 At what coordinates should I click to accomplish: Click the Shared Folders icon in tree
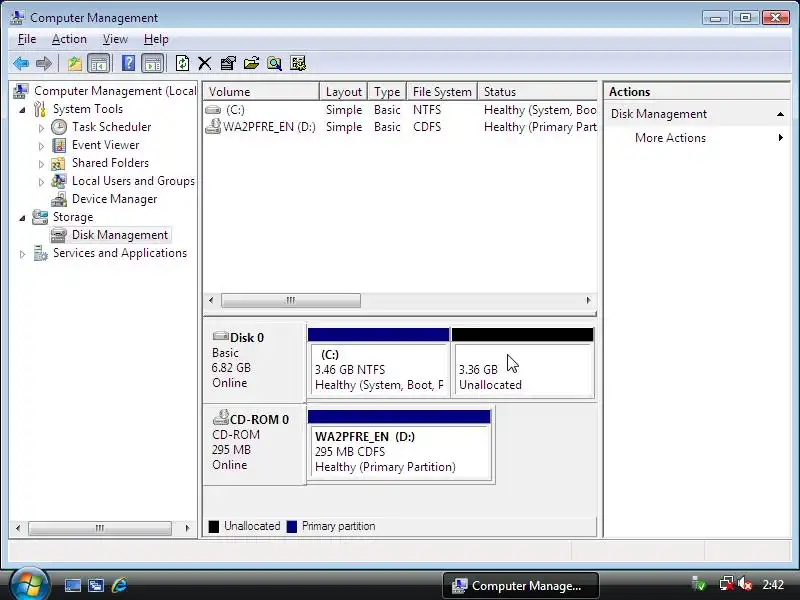(59, 163)
